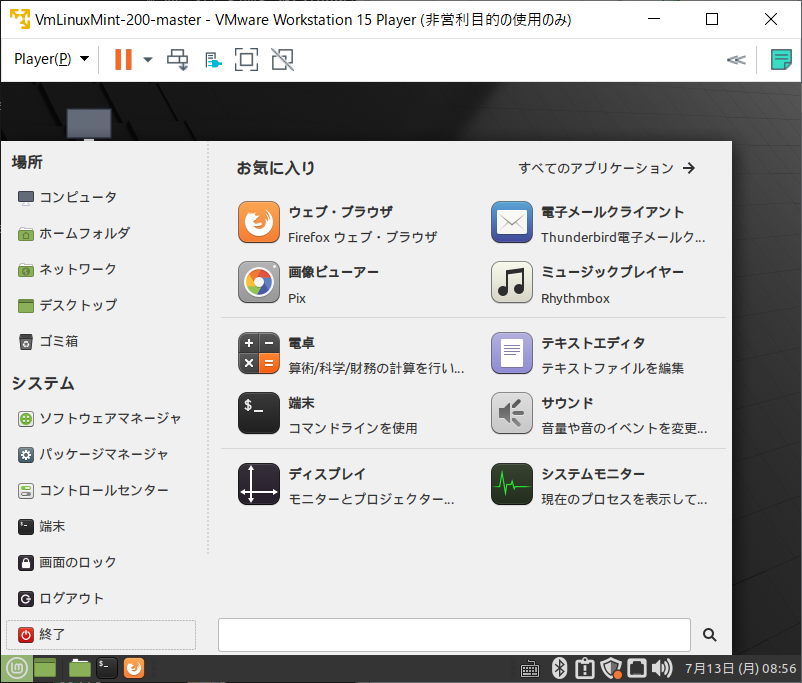The height and width of the screenshot is (683, 802).
Task: Open terminal launcher on panel
Action: coord(107,668)
